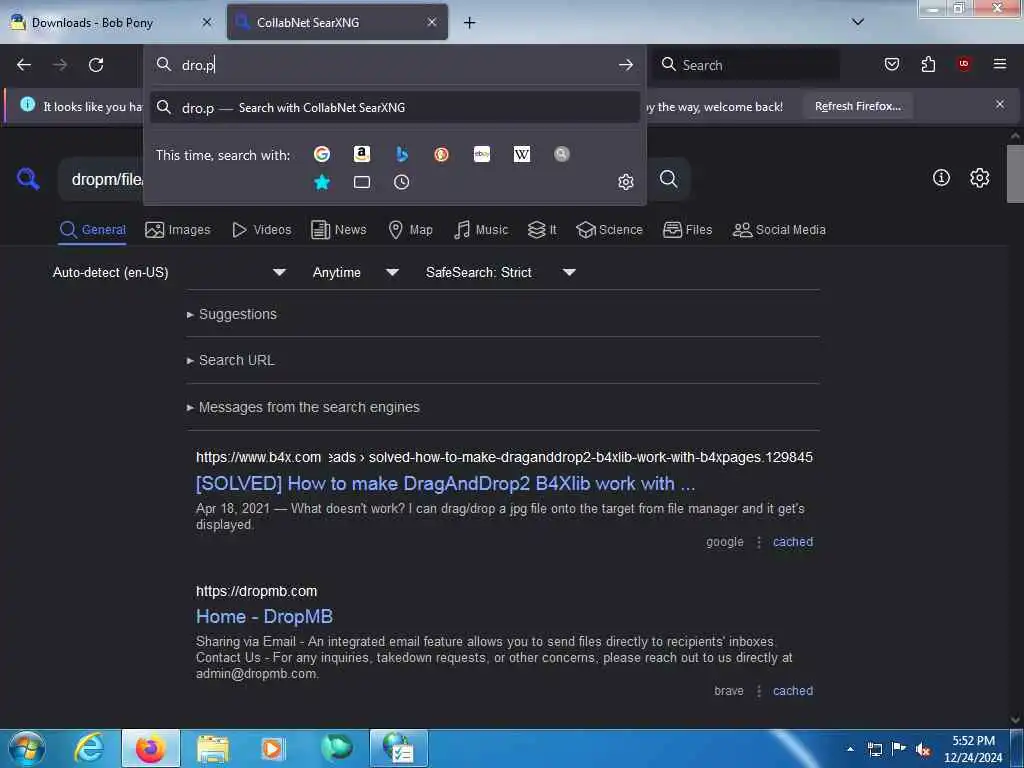Viewport: 1024px width, 768px height.
Task: Select the Videos search category
Action: click(x=261, y=230)
